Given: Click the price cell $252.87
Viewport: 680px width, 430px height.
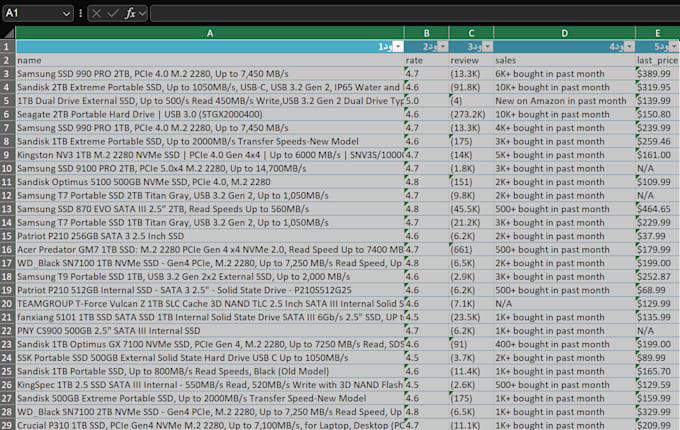Looking at the screenshot, I should coord(657,277).
